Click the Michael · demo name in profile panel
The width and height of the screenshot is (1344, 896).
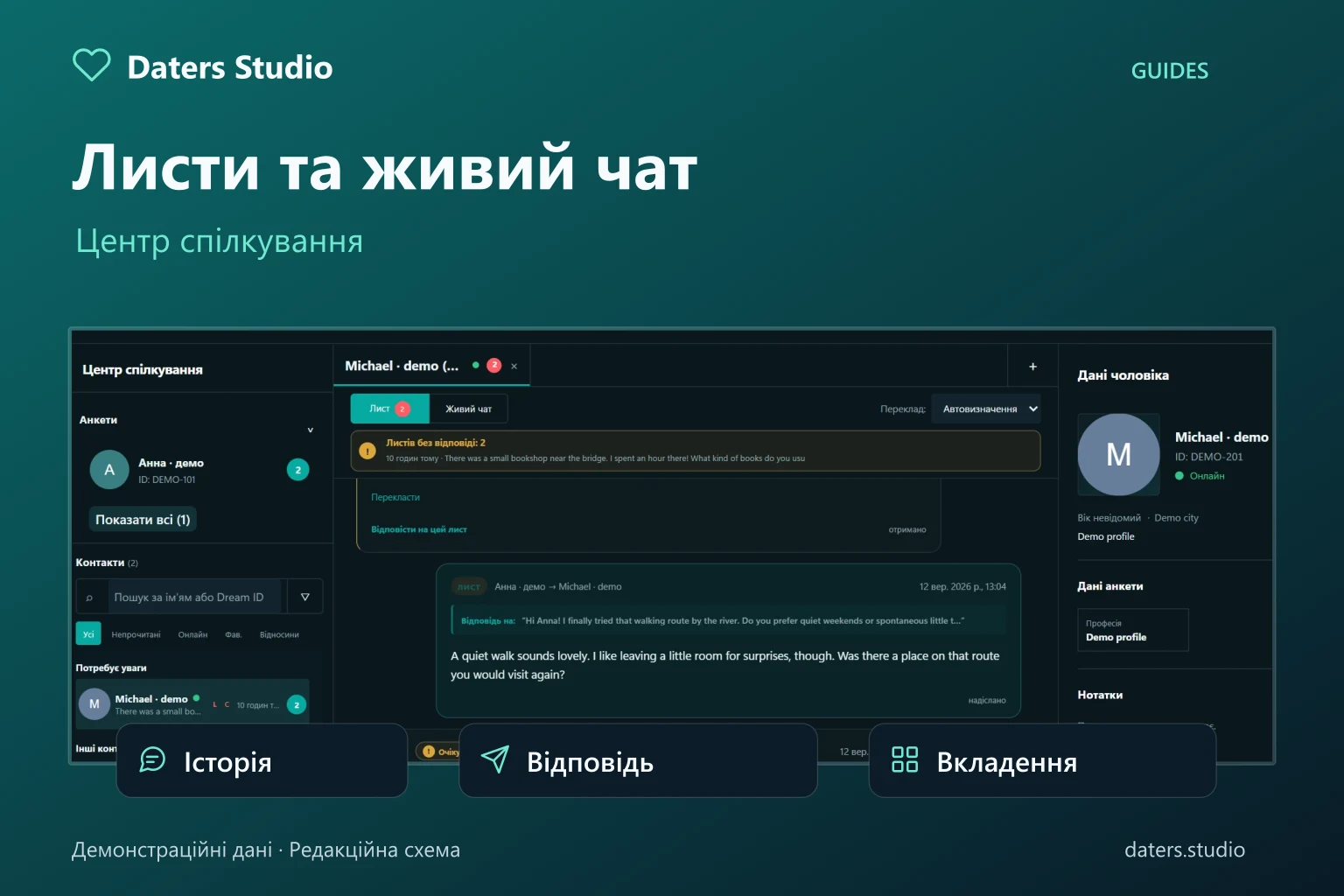tap(1221, 437)
